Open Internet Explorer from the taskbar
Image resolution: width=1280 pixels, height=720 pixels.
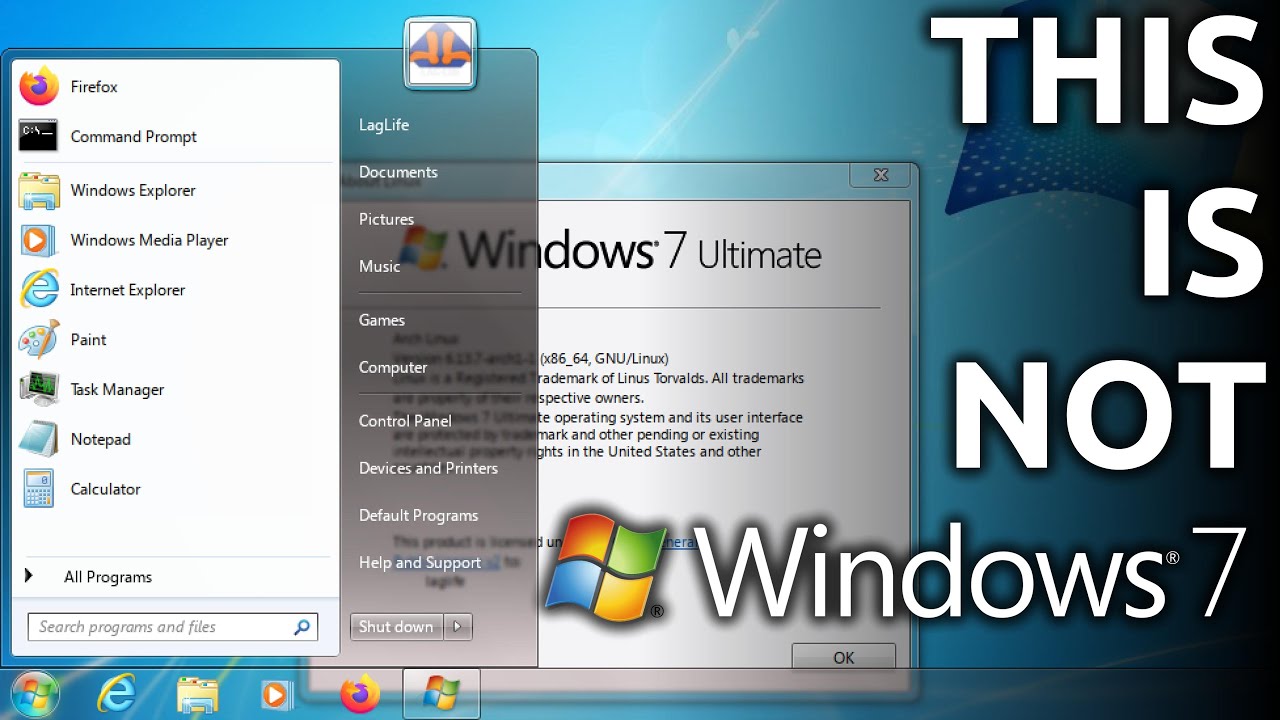point(117,694)
